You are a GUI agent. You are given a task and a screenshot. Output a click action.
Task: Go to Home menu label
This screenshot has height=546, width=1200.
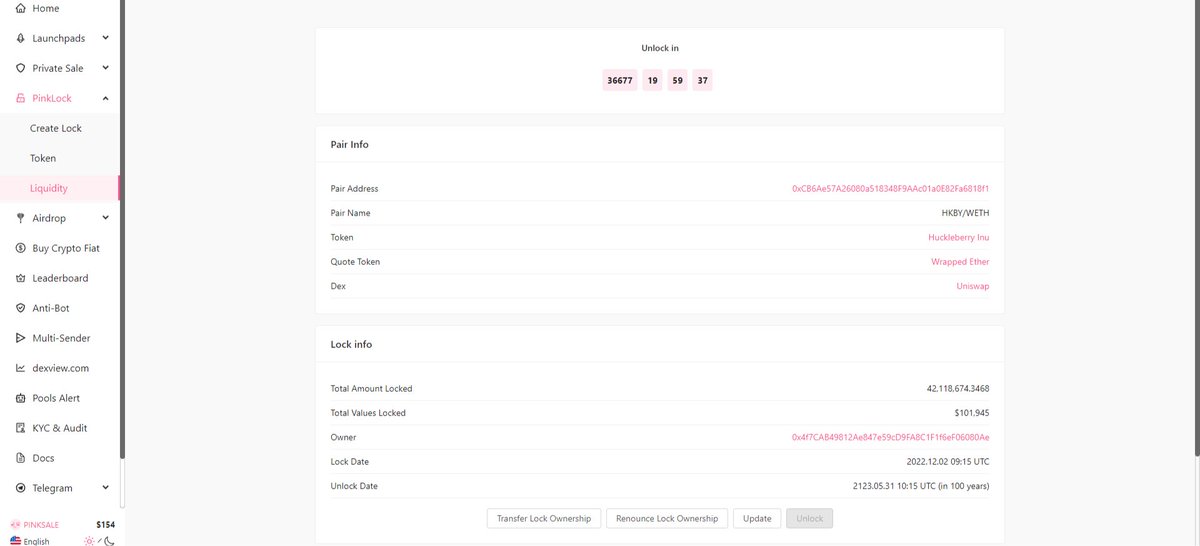tap(46, 8)
